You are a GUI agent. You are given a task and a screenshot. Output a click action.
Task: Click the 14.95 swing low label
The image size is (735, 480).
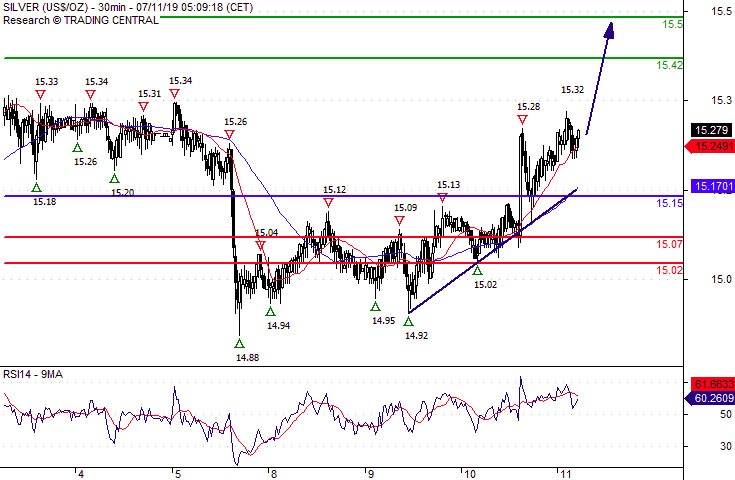pos(384,321)
